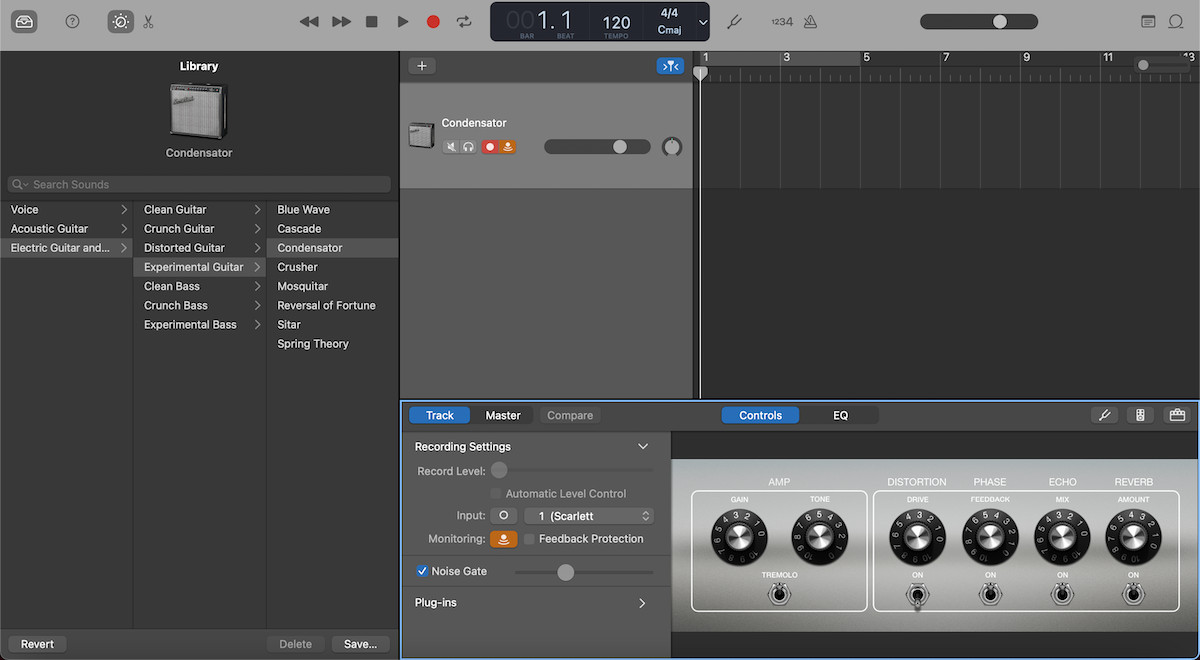Toggle the Catch playhead button
The height and width of the screenshot is (660, 1200).
670,66
